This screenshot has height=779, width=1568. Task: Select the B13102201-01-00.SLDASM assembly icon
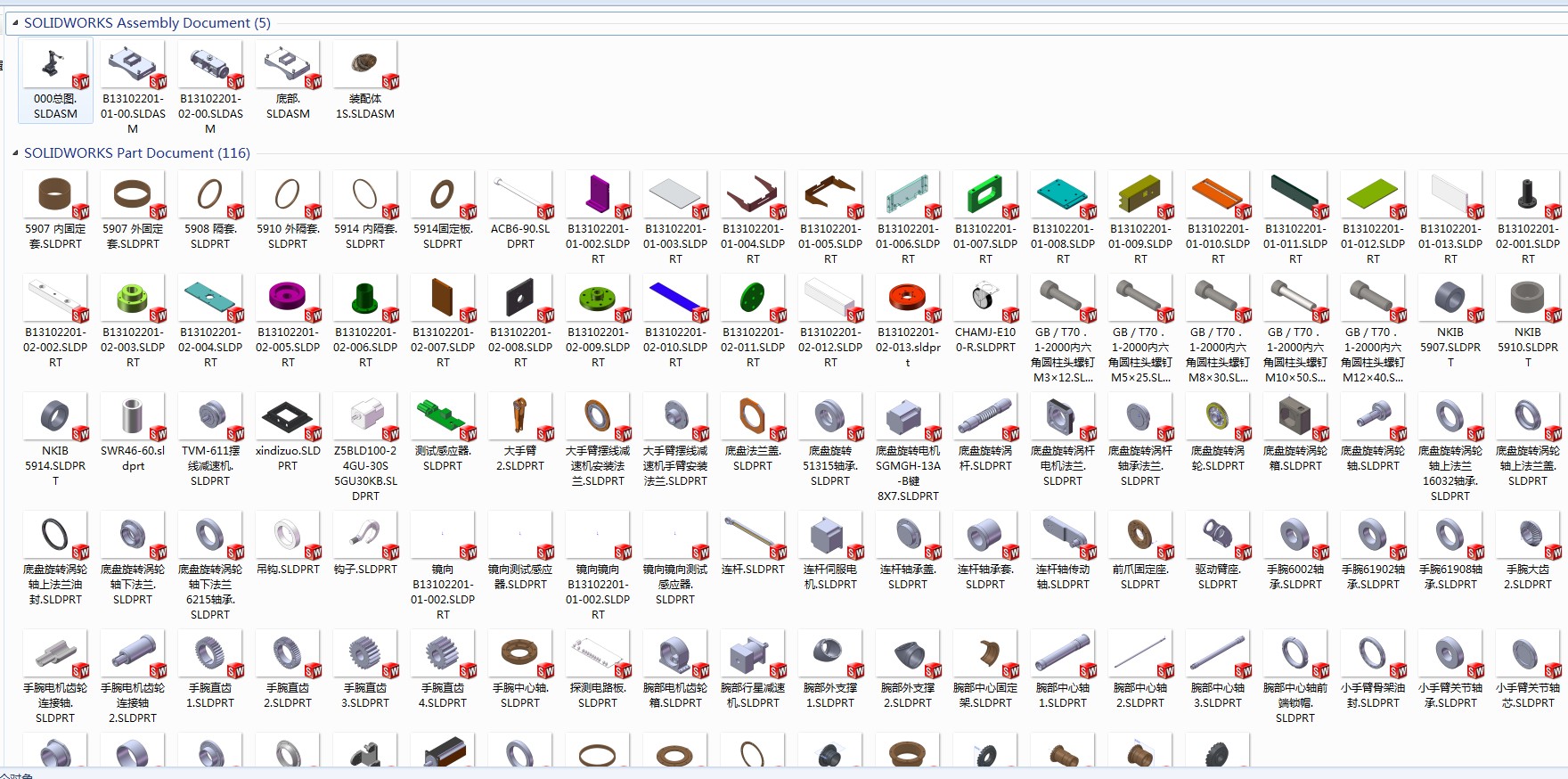tap(133, 65)
